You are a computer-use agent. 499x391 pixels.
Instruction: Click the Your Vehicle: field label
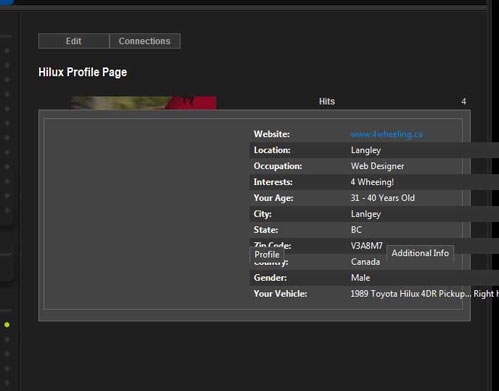[280, 294]
